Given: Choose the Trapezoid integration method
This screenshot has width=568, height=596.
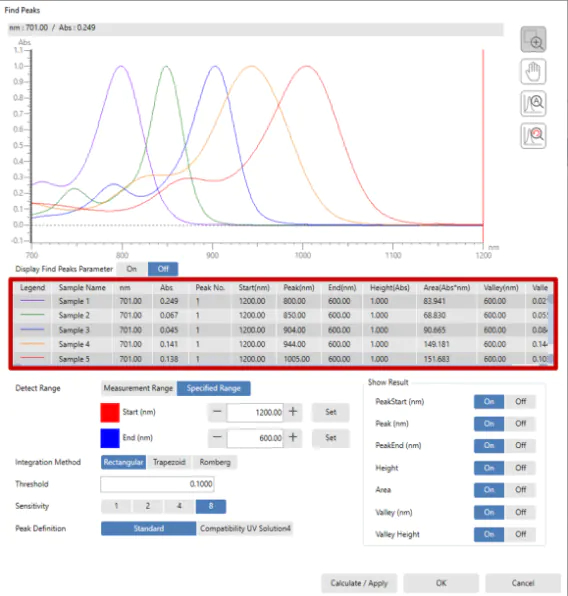Looking at the screenshot, I should 169,463.
